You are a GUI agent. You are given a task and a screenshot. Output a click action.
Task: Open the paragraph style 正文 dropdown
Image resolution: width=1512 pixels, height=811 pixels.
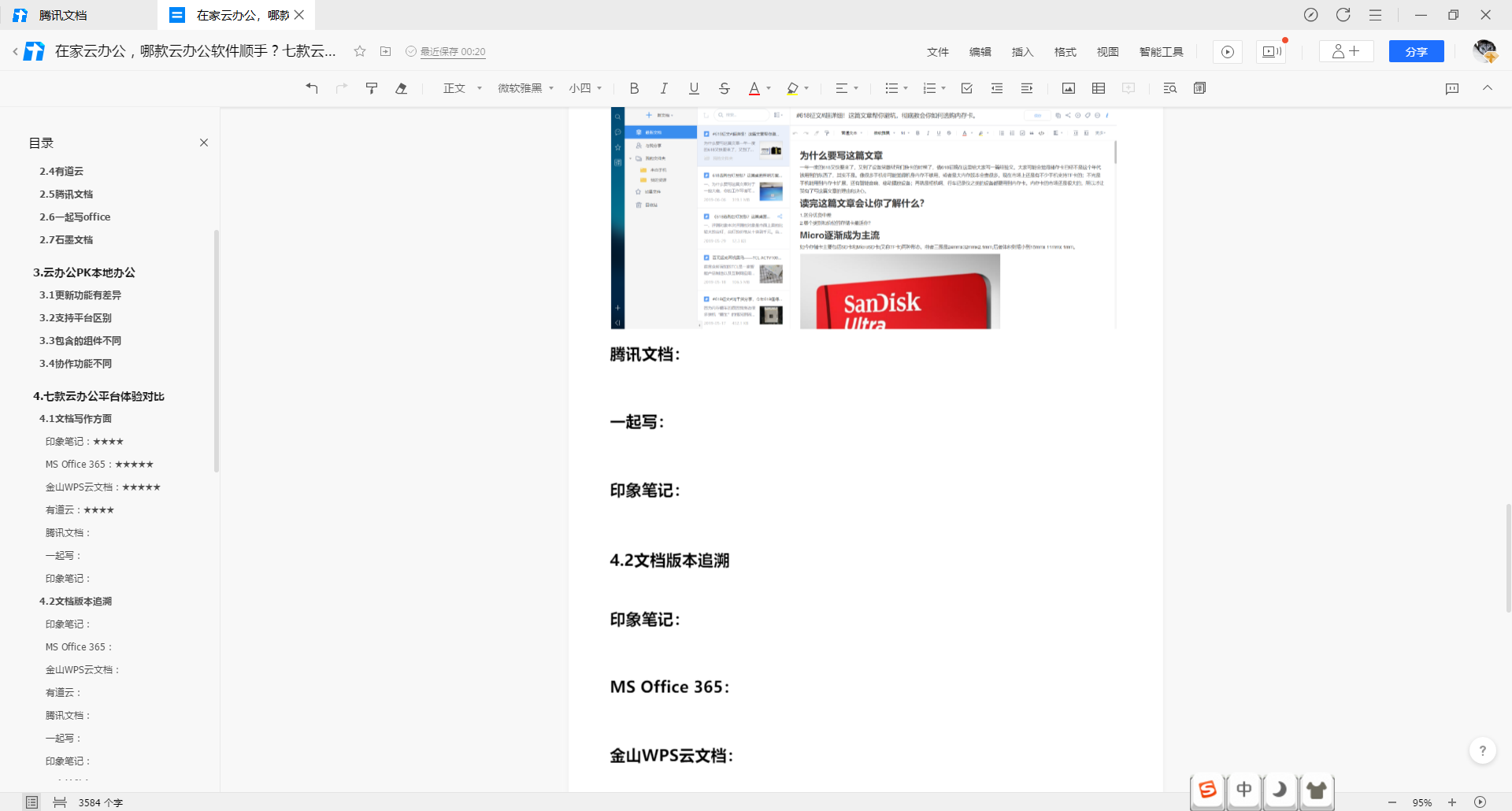[x=462, y=88]
